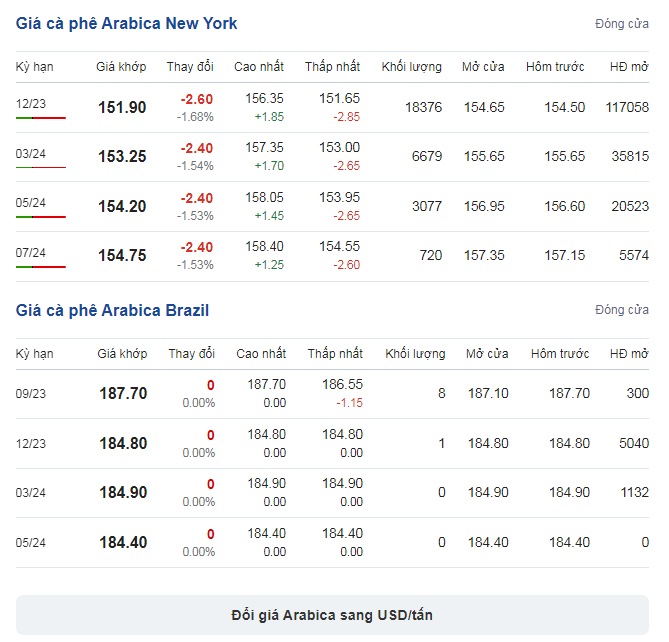Click the Đóng cửa status for Brazil
This screenshot has width=669, height=642.
click(622, 310)
